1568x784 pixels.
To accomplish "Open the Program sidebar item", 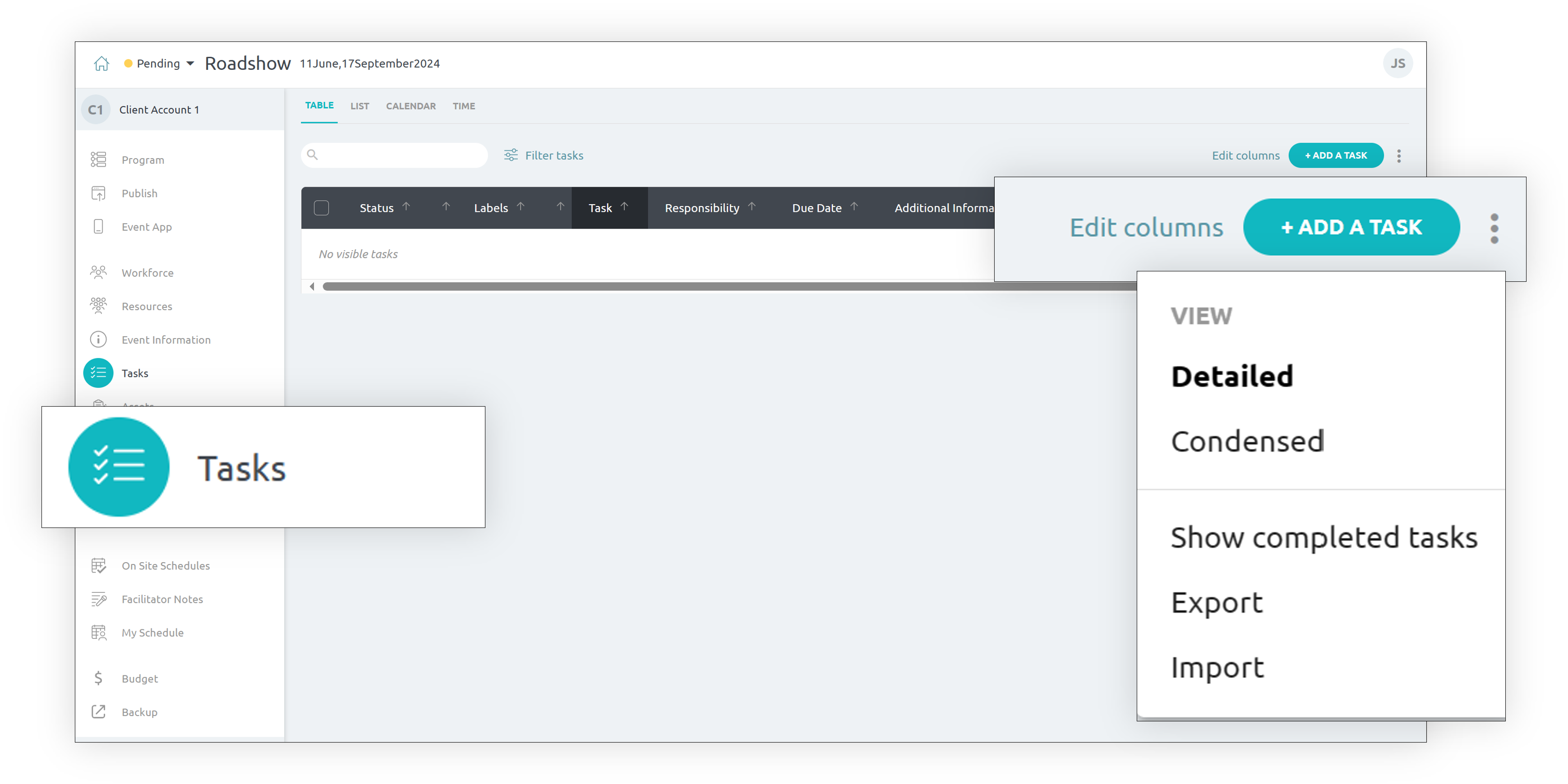I will (x=143, y=160).
